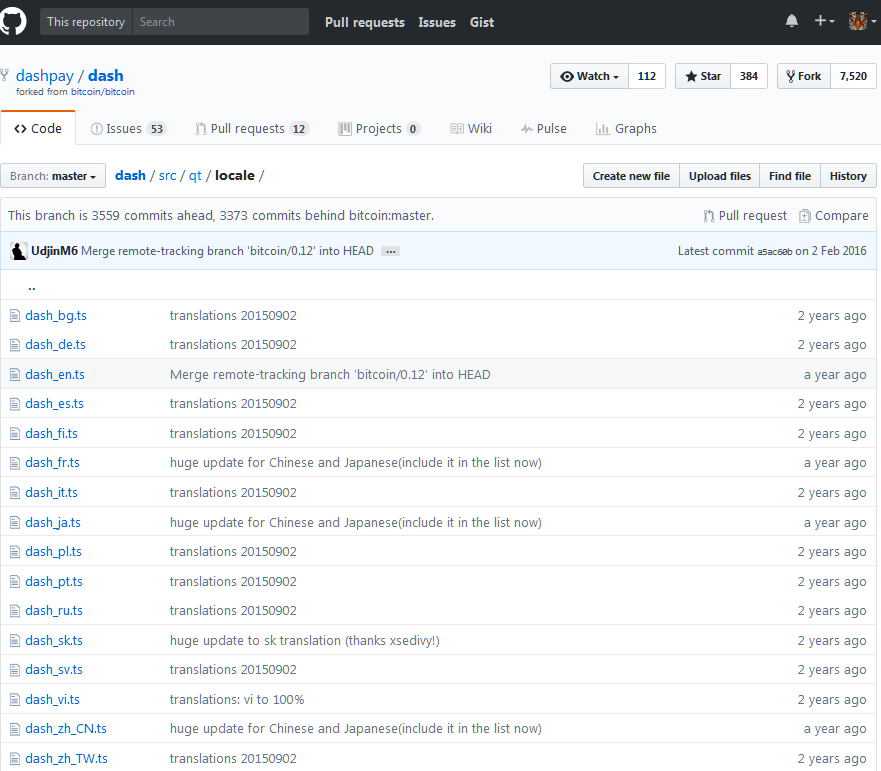Image resolution: width=881 pixels, height=771 pixels.
Task: View the 384 stargazers count
Action: (748, 76)
